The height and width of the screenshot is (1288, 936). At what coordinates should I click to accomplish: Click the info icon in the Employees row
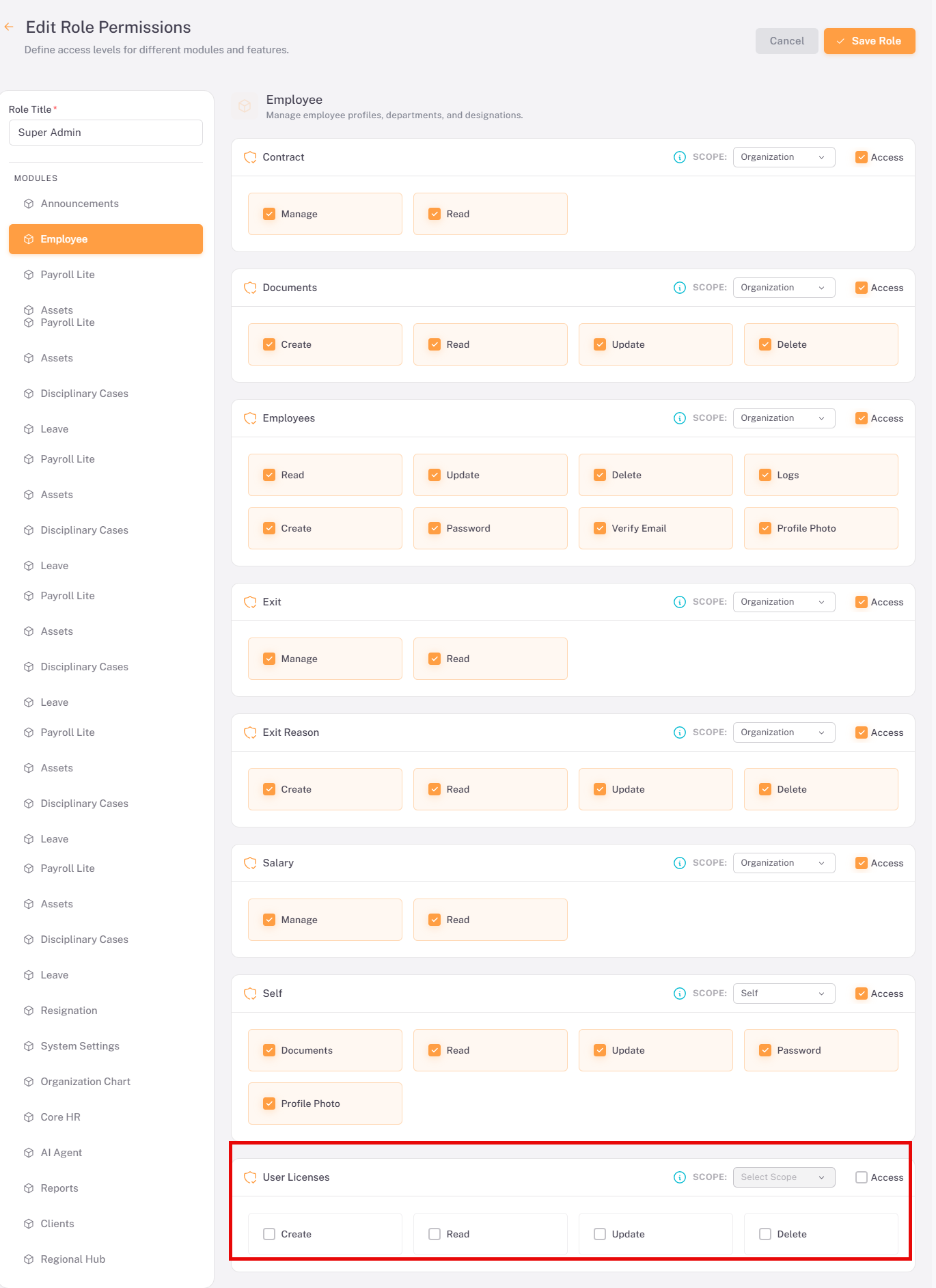click(x=680, y=418)
